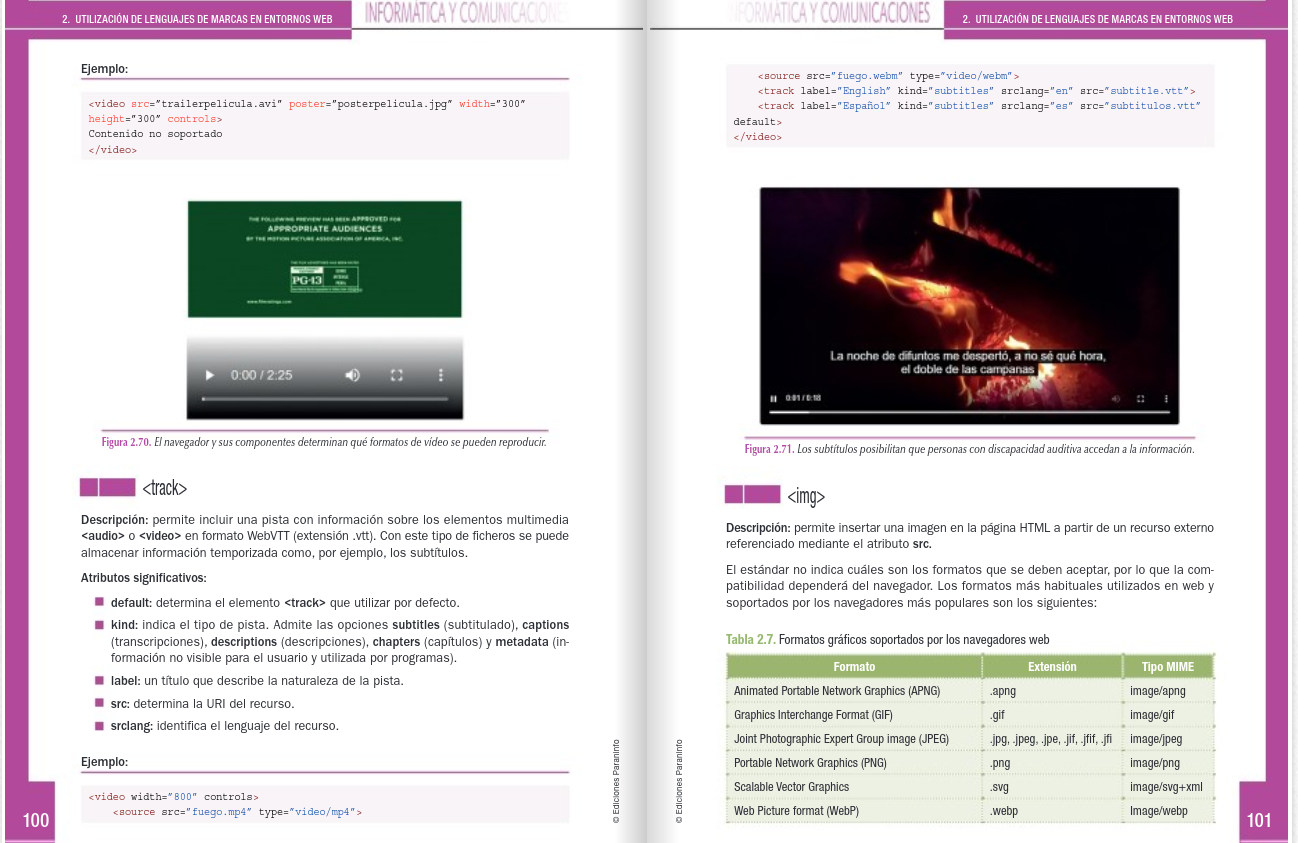Click the square bullet beside the 'kind:' attribute

[x=99, y=623]
